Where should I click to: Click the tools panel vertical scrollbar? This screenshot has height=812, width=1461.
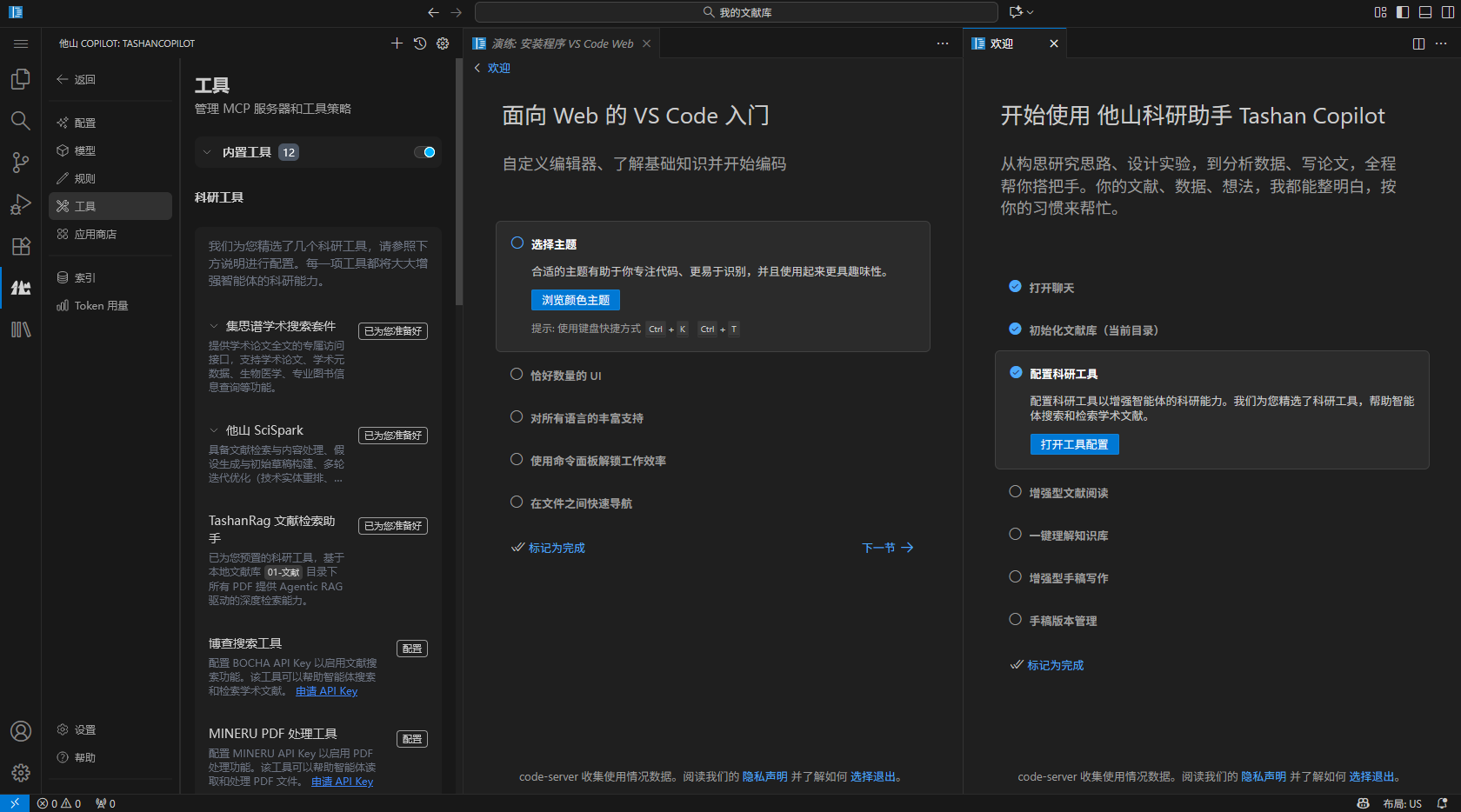[458, 183]
